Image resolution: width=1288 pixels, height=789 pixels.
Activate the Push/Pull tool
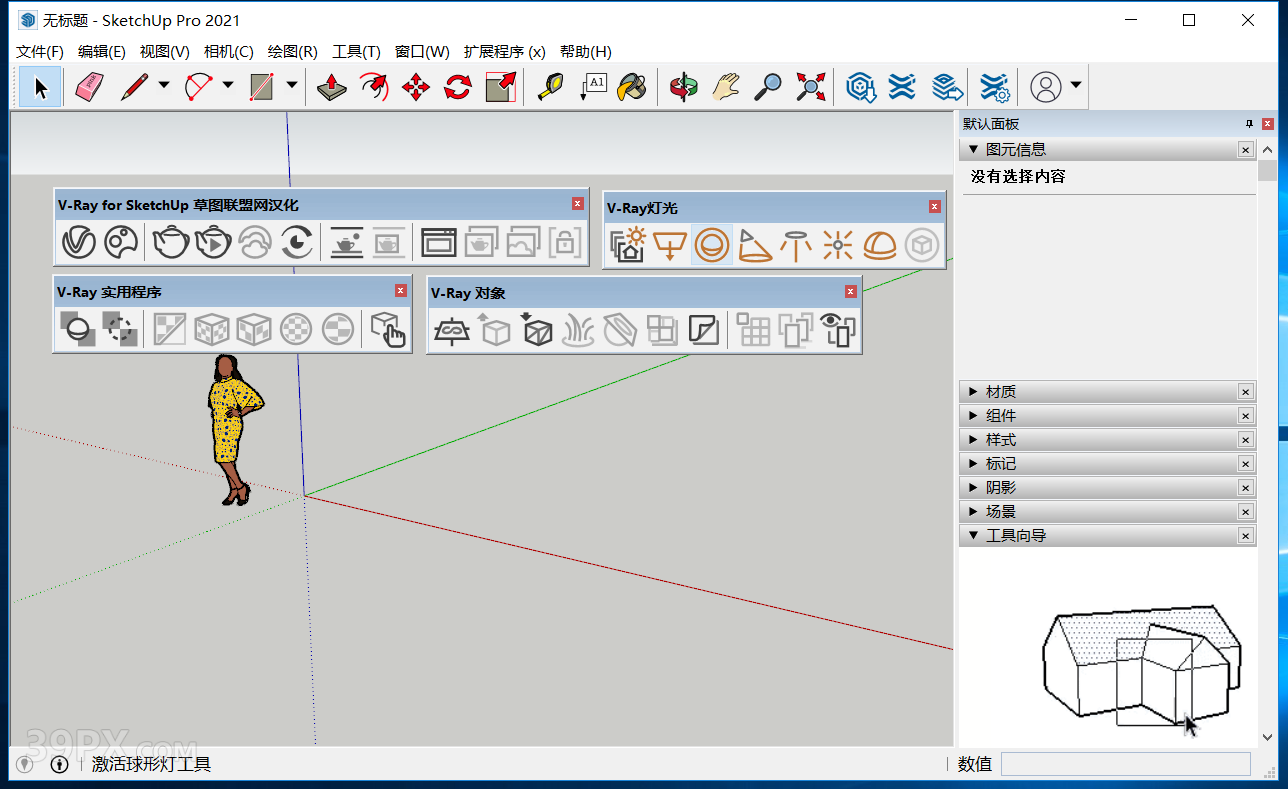(x=331, y=87)
